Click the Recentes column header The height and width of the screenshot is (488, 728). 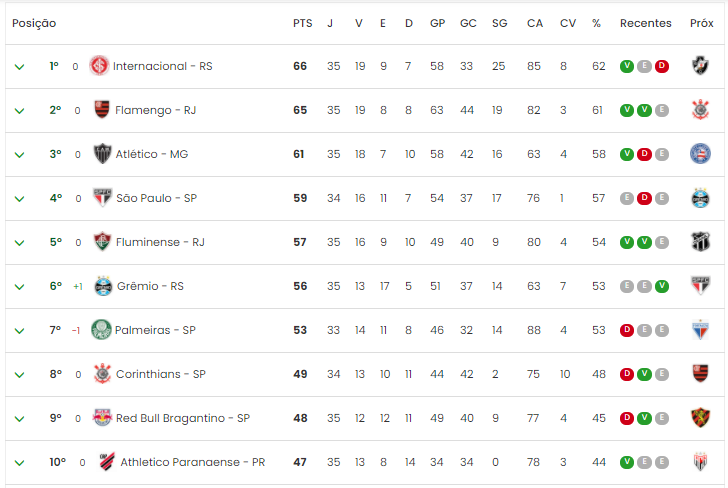click(x=646, y=23)
